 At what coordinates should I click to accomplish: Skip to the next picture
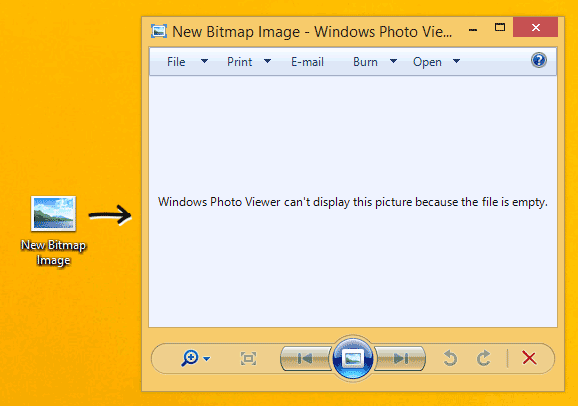[x=400, y=358]
